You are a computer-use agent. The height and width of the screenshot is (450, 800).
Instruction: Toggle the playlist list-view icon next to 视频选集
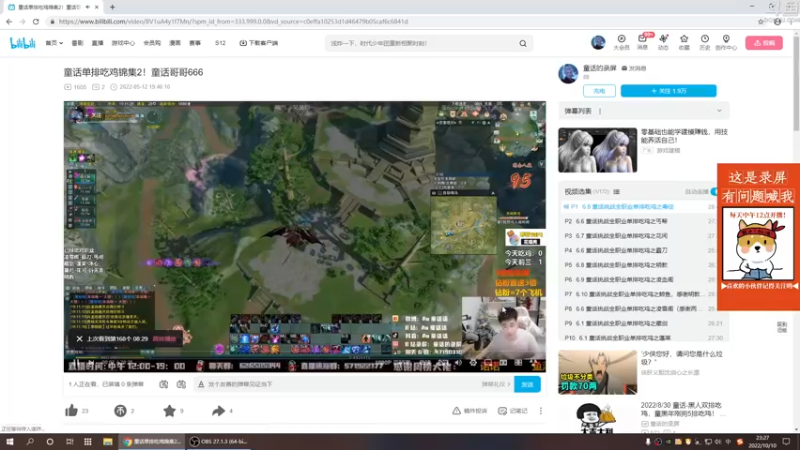(616, 192)
